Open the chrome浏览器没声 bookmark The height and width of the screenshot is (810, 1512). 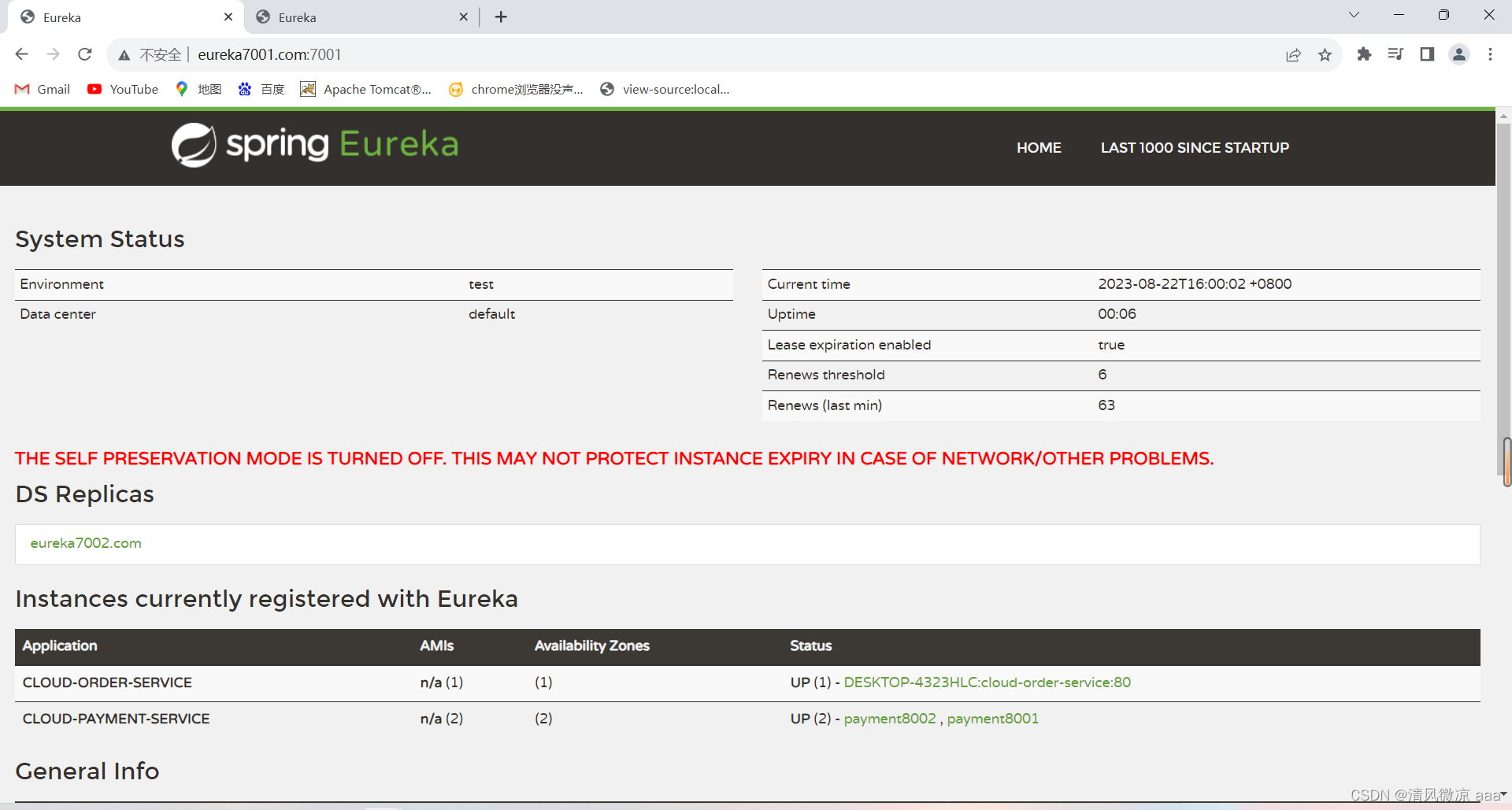516,89
